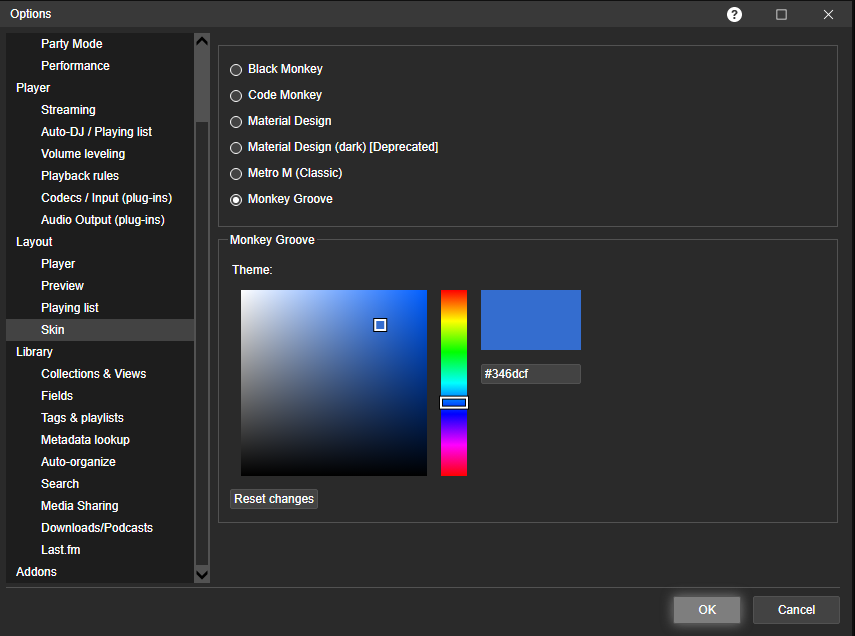Image resolution: width=855 pixels, height=636 pixels.
Task: Confirm settings with OK button
Action: 707,610
